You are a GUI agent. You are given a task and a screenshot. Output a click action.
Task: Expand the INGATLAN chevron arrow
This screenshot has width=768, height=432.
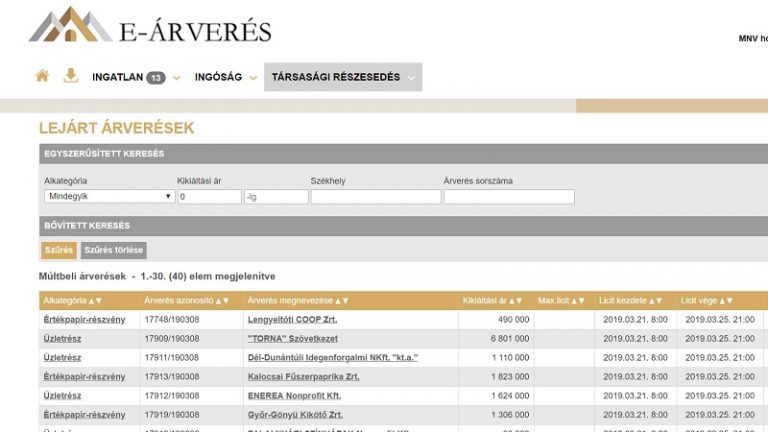coord(177,78)
